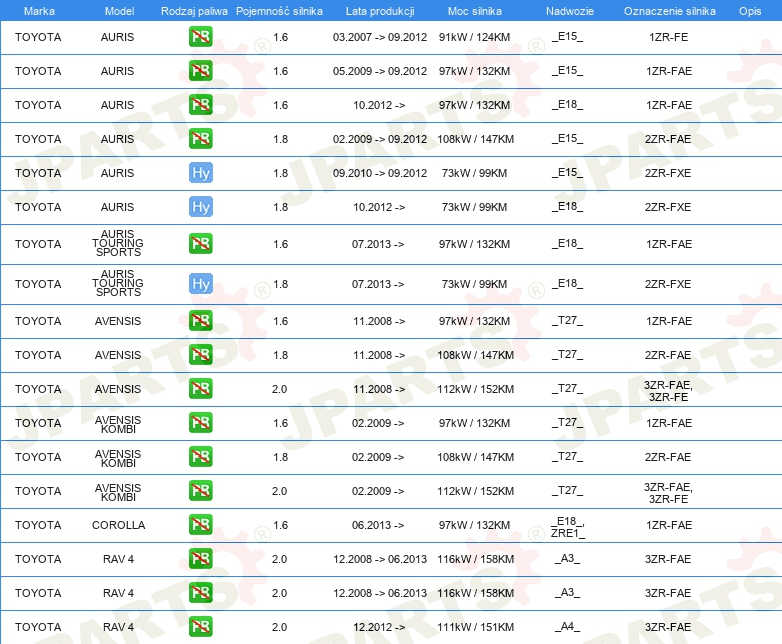This screenshot has width=782, height=644.
Task: Click _T27_ body code in Avensis 2.0 11.2008 row
Action: 568,388
